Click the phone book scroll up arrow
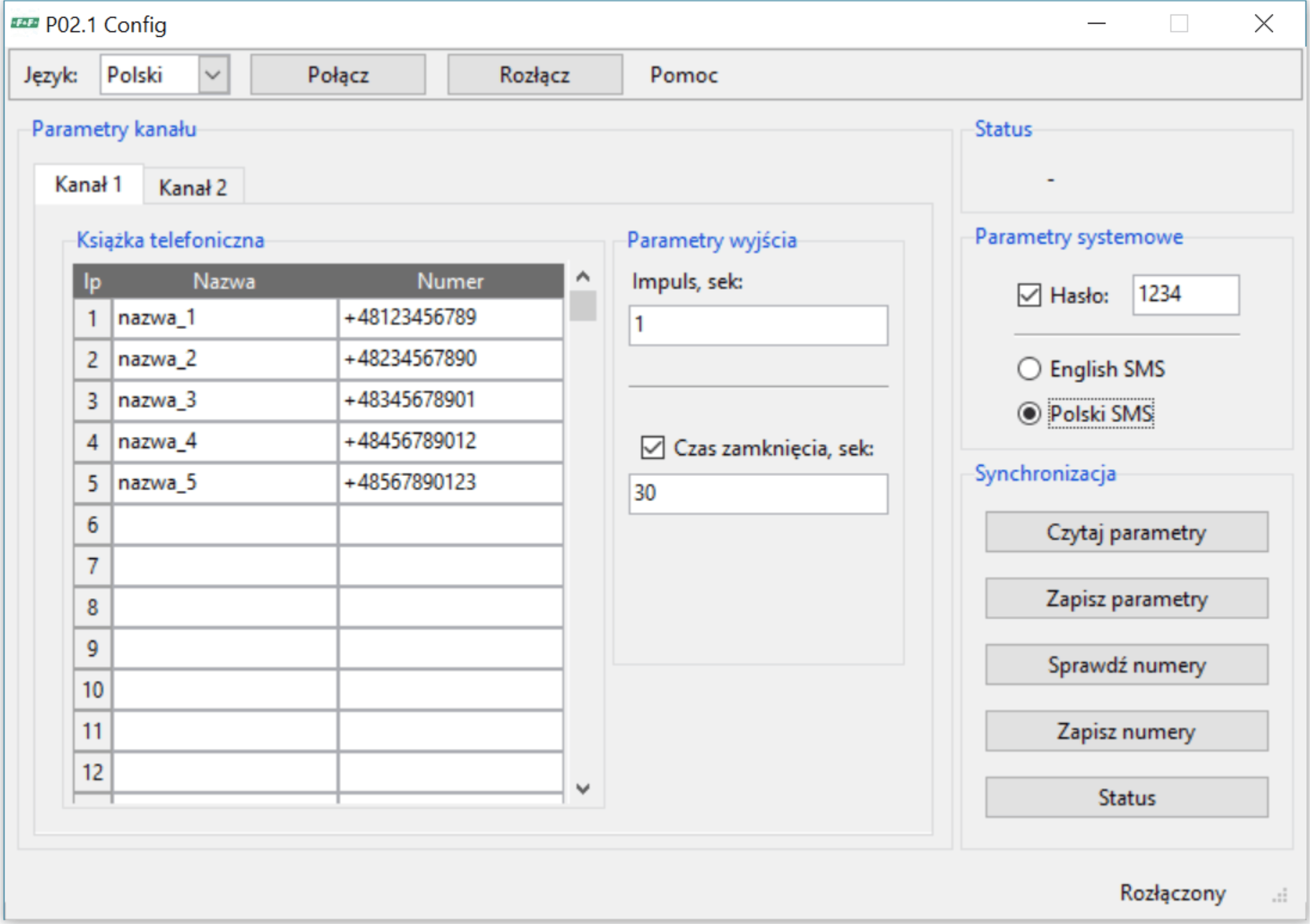 point(582,277)
